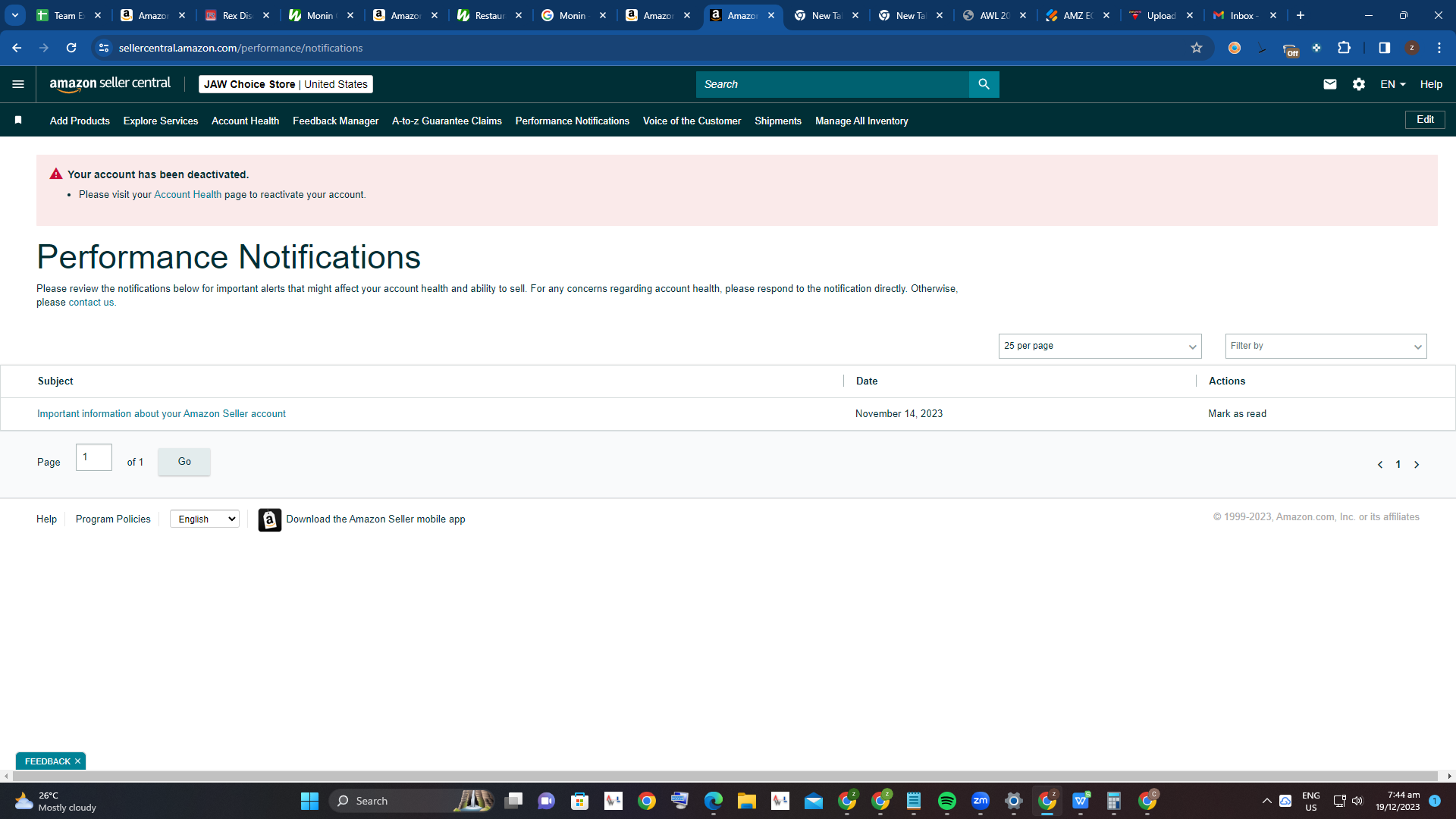The height and width of the screenshot is (819, 1456).
Task: Open the Seller Central hamburger menu
Action: [18, 84]
